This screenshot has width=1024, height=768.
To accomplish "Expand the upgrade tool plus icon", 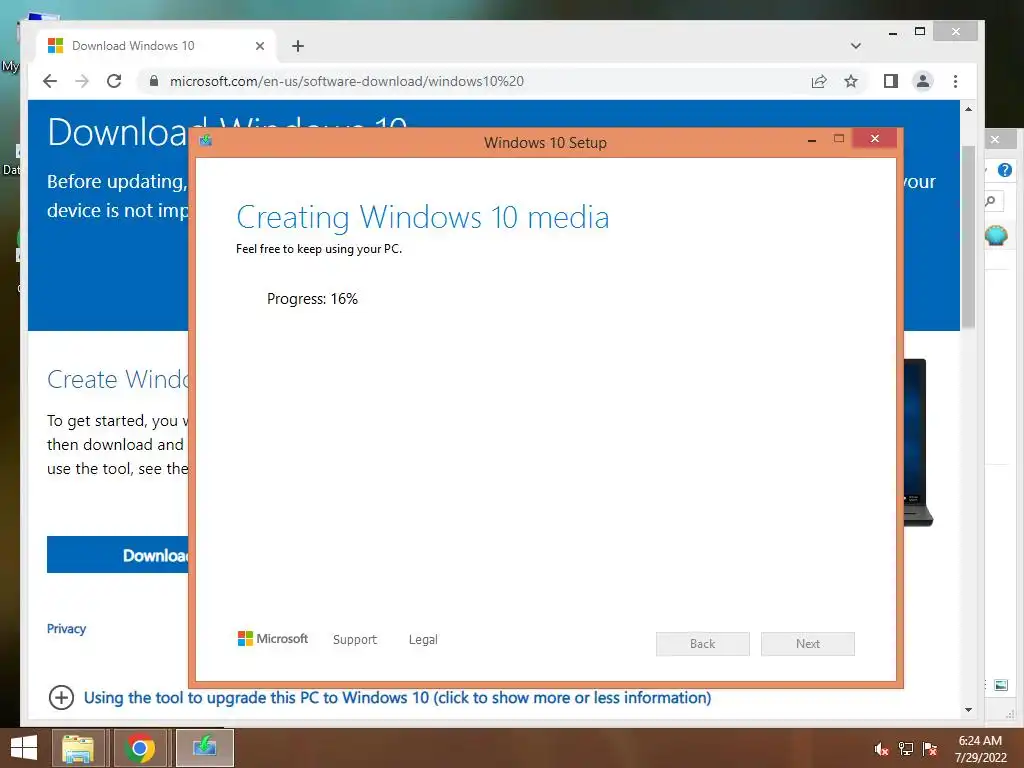I will 61,697.
